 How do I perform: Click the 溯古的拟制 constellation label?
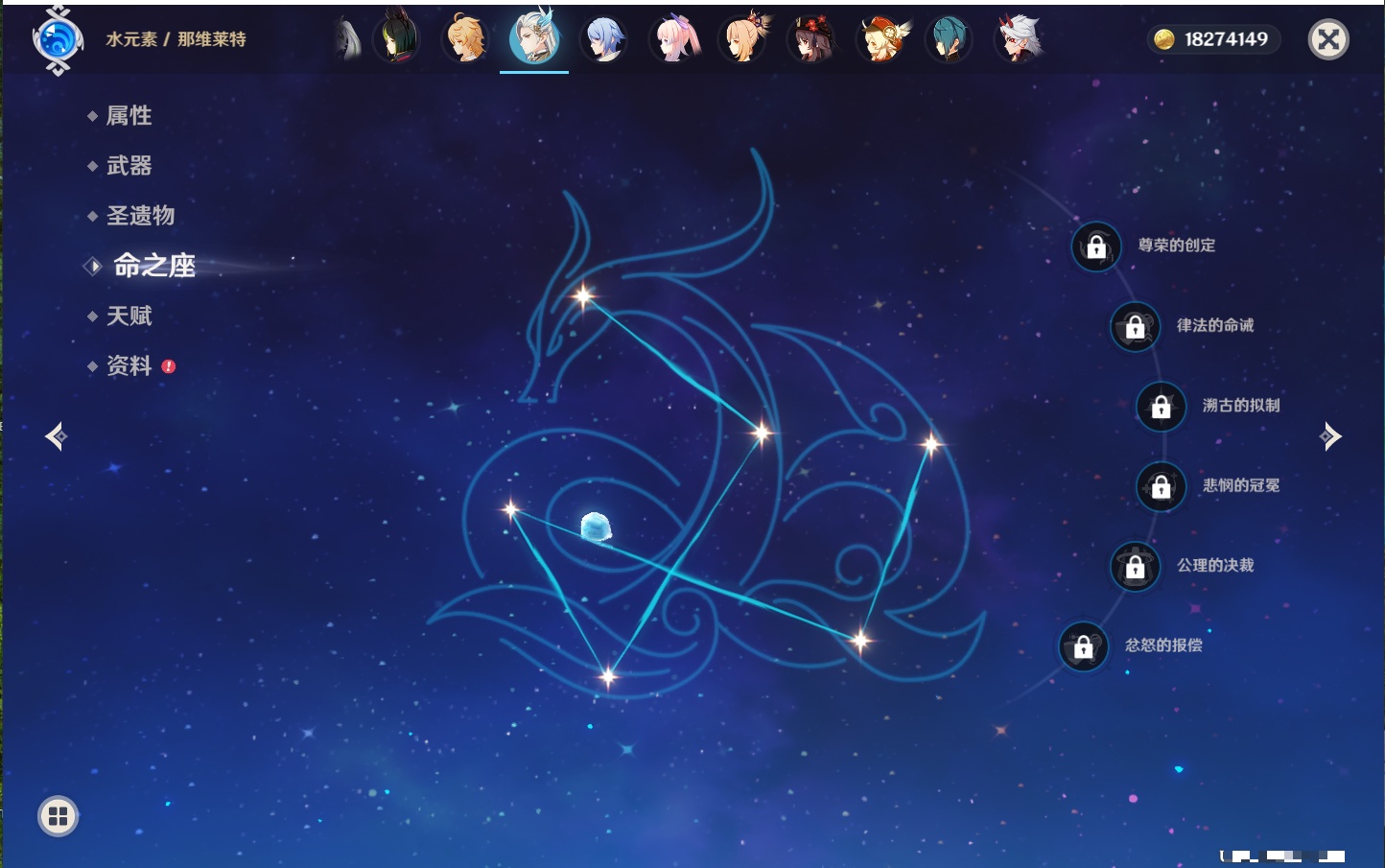1241,405
